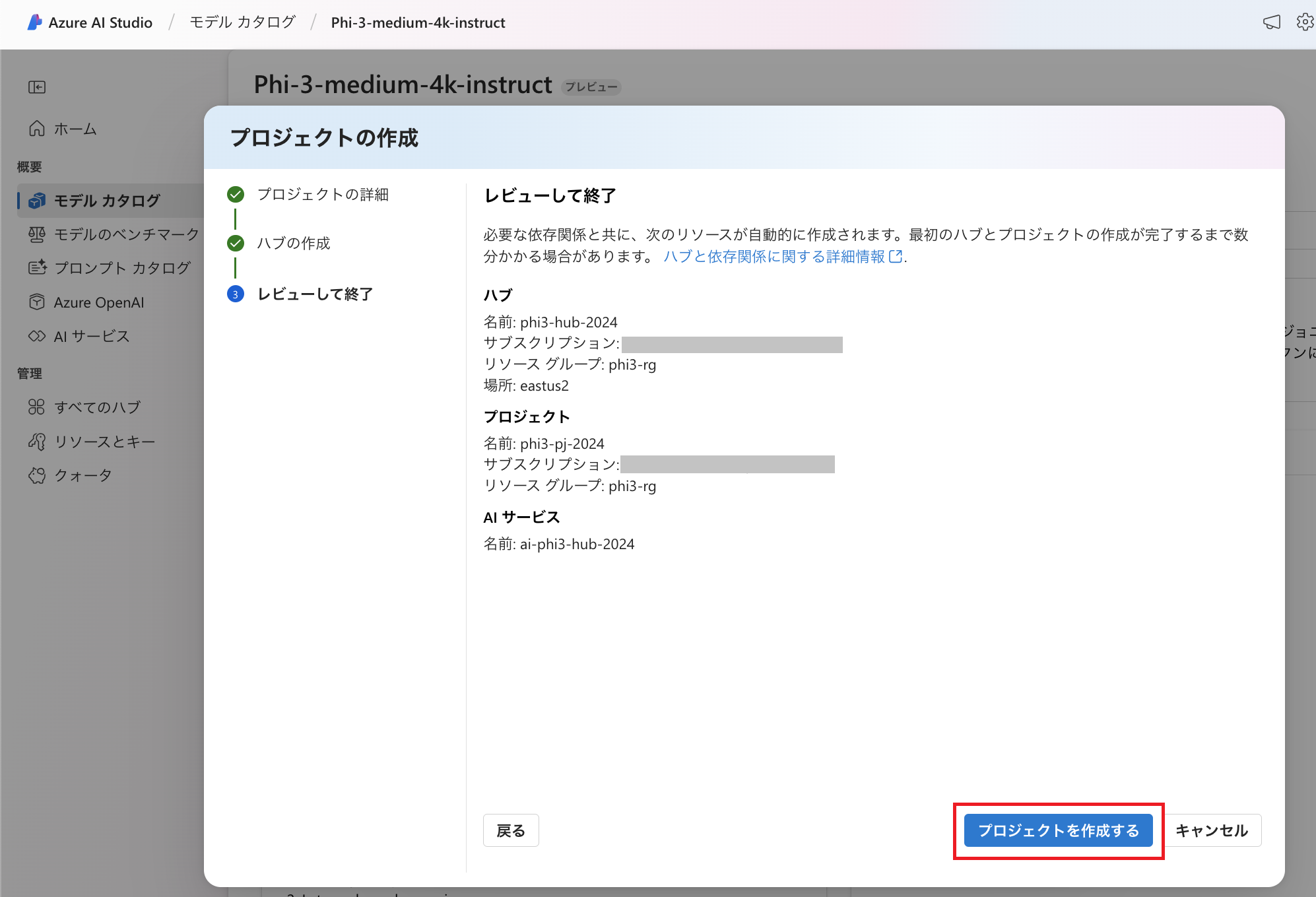Click the benchmark scales icon
The image size is (1316, 897).
click(37, 234)
